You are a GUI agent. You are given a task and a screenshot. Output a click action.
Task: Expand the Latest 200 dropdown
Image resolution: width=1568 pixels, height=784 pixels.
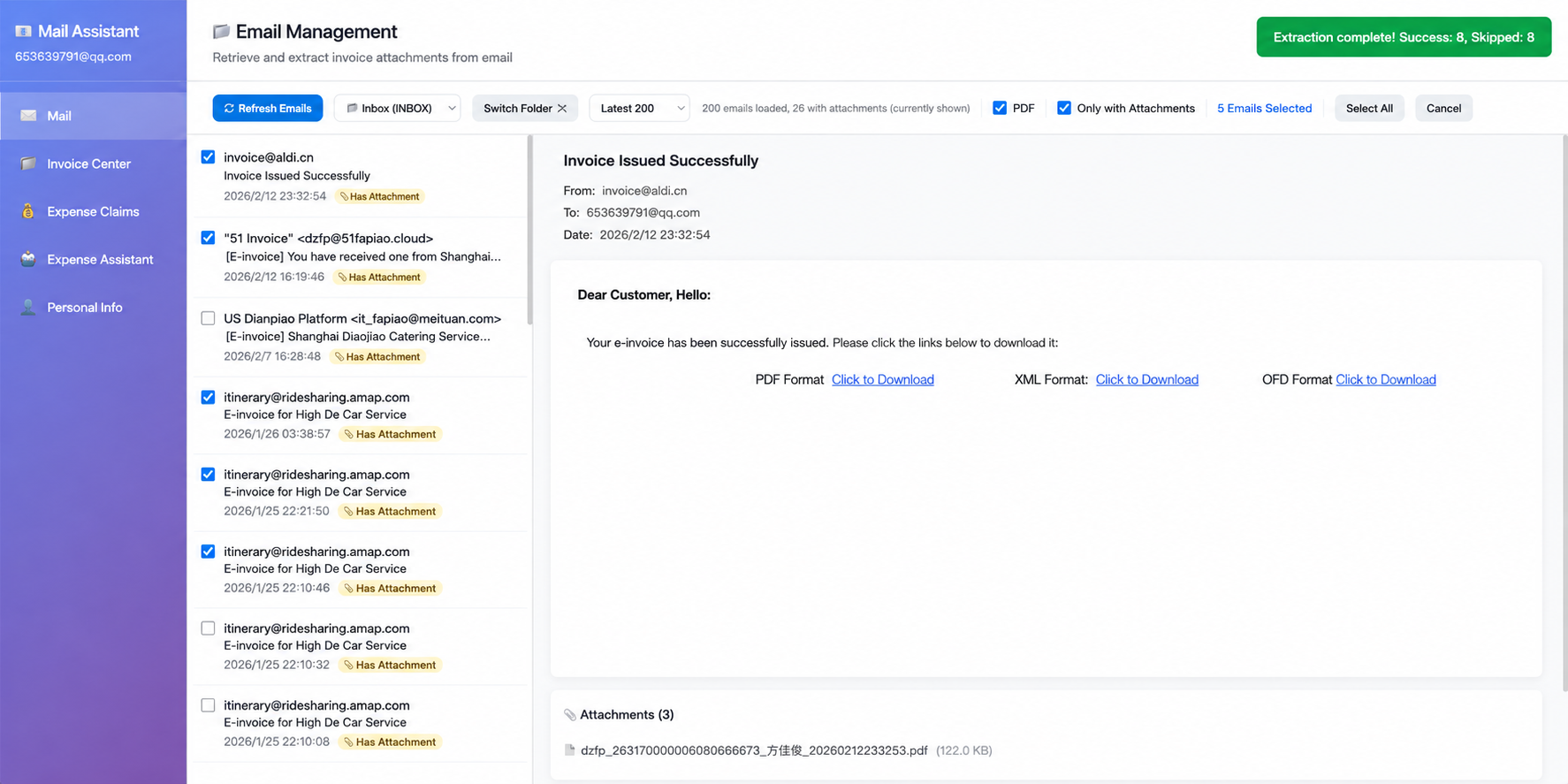tap(639, 108)
